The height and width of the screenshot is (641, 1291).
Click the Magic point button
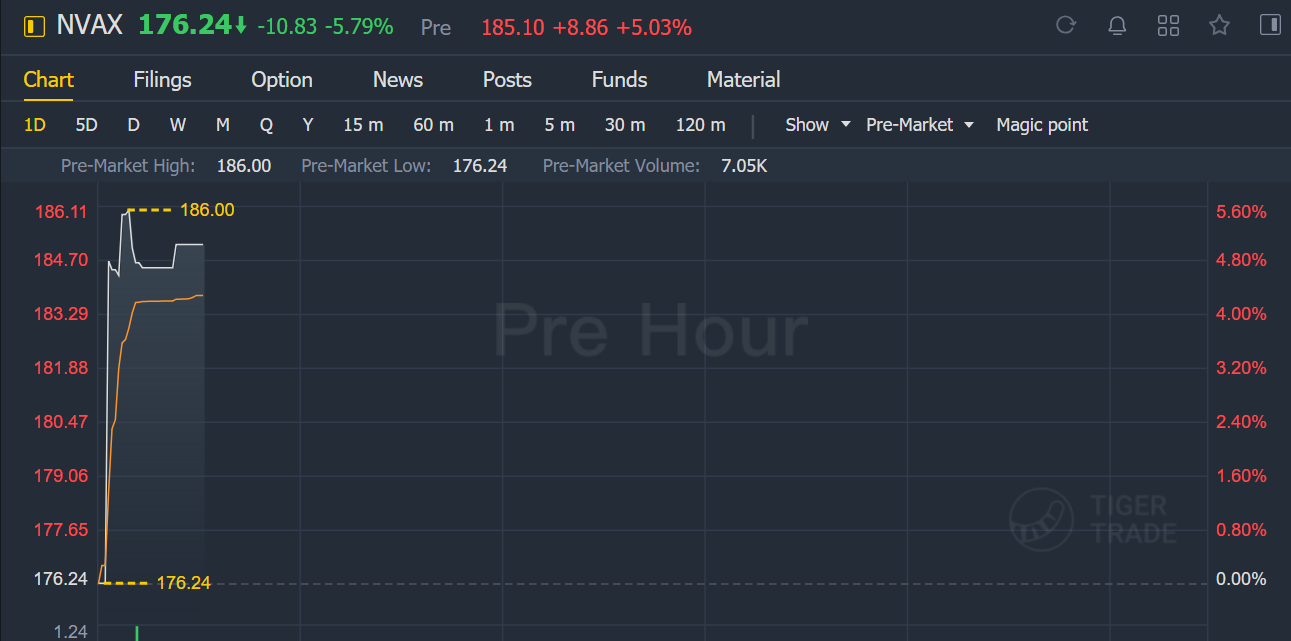(x=1042, y=125)
